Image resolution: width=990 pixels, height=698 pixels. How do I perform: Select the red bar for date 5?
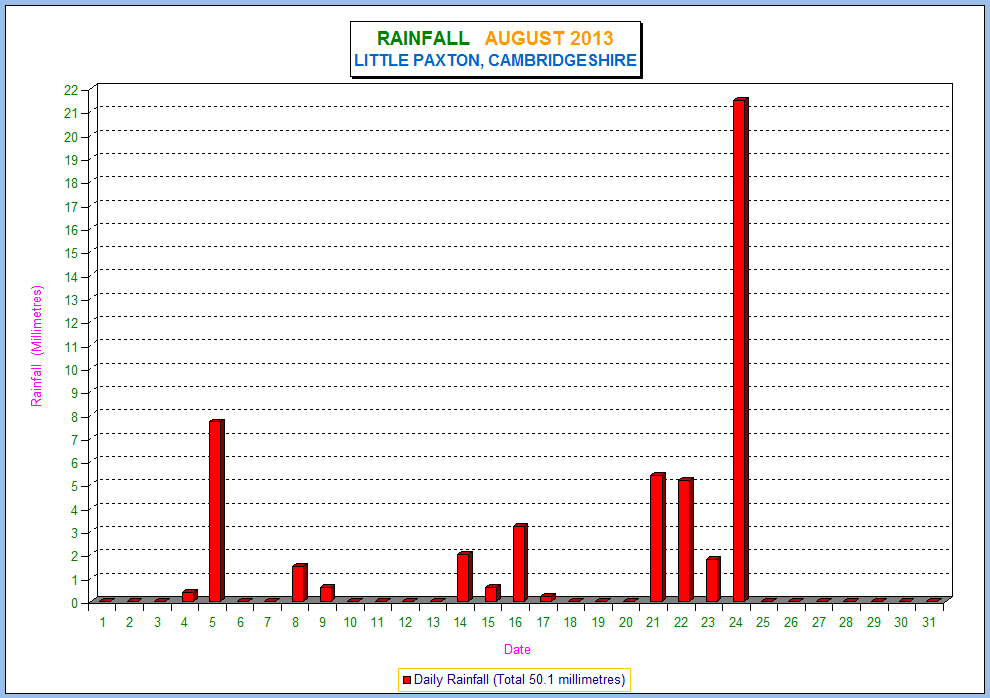[x=217, y=511]
